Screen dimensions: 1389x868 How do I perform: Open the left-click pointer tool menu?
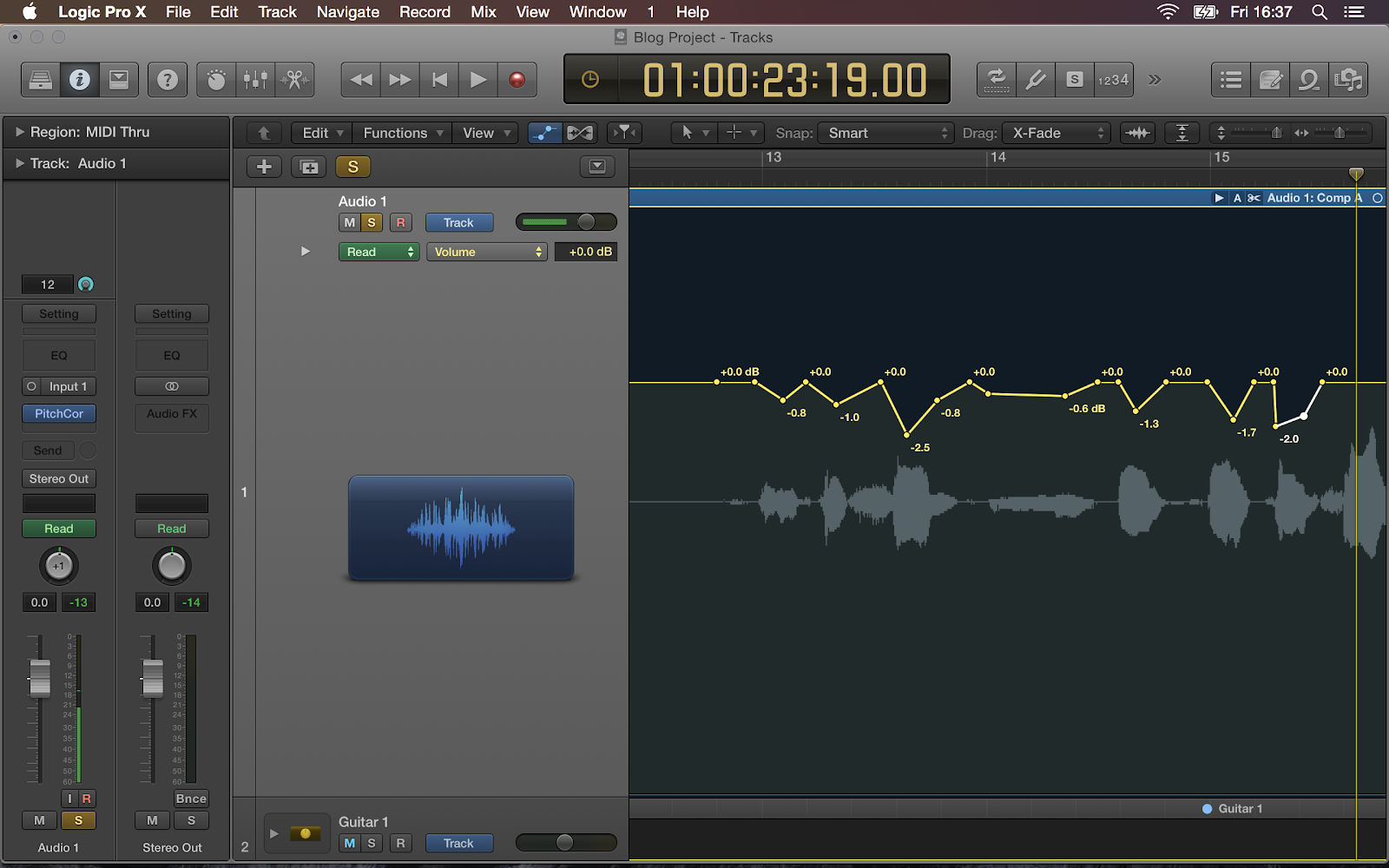tap(694, 133)
